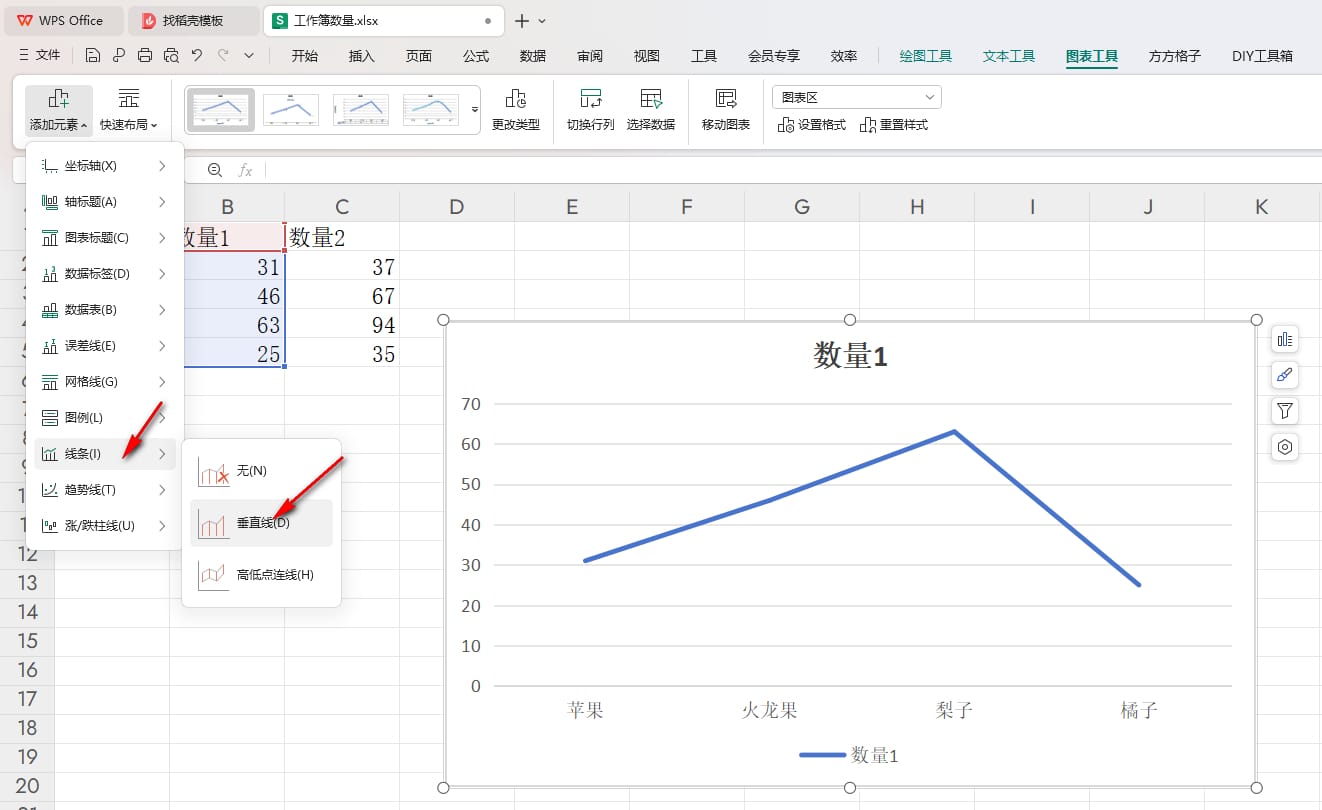
Task: Open the 数据标签(D) data labels submenu
Action: [x=105, y=274]
